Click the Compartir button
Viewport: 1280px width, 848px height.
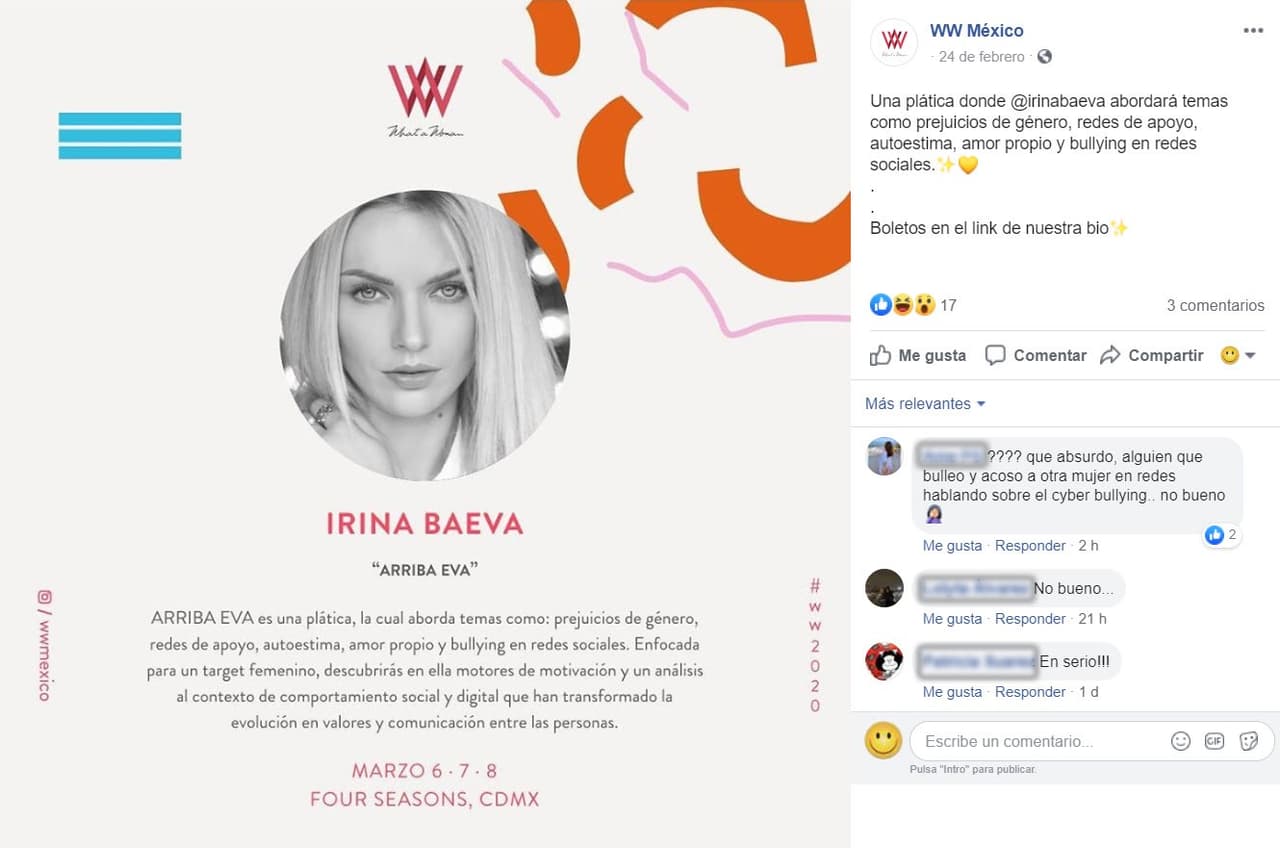(1151, 355)
